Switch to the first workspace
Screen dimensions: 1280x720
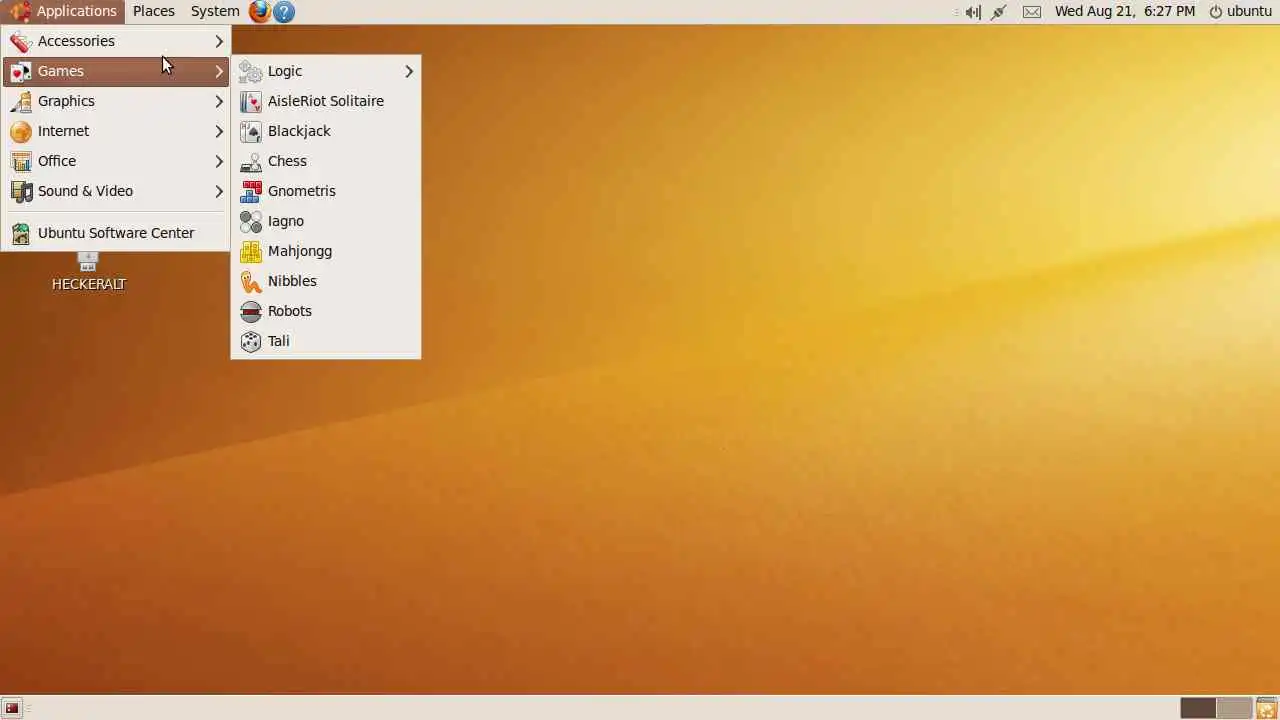tap(1198, 708)
